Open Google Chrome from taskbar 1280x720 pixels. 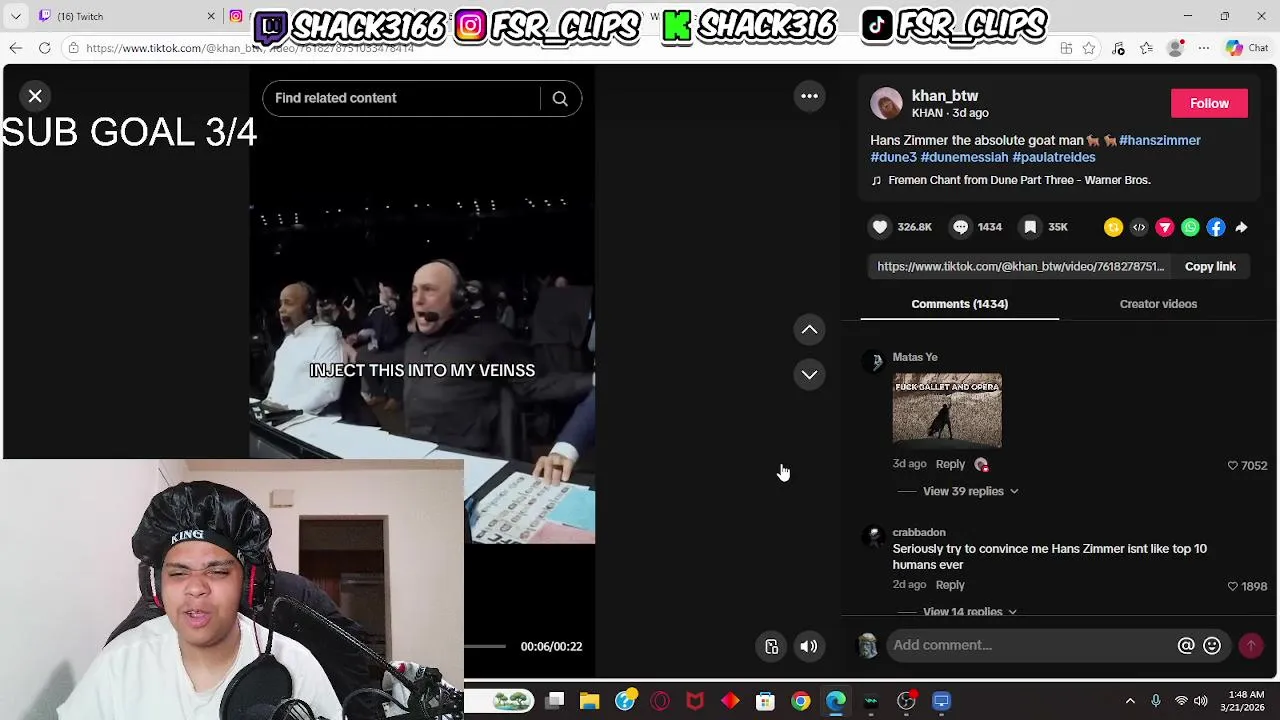point(800,701)
